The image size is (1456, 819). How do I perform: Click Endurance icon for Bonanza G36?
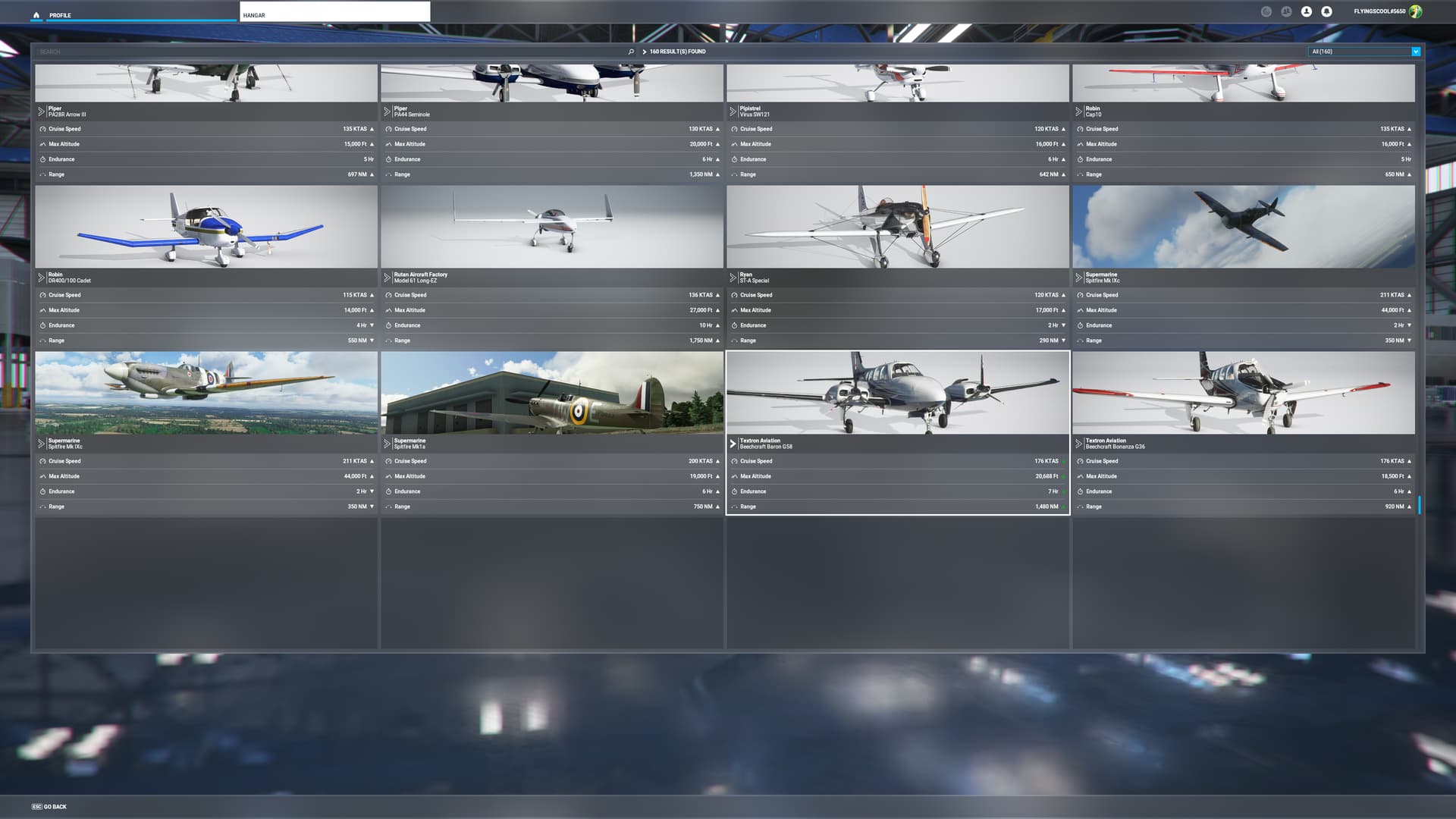click(1080, 491)
